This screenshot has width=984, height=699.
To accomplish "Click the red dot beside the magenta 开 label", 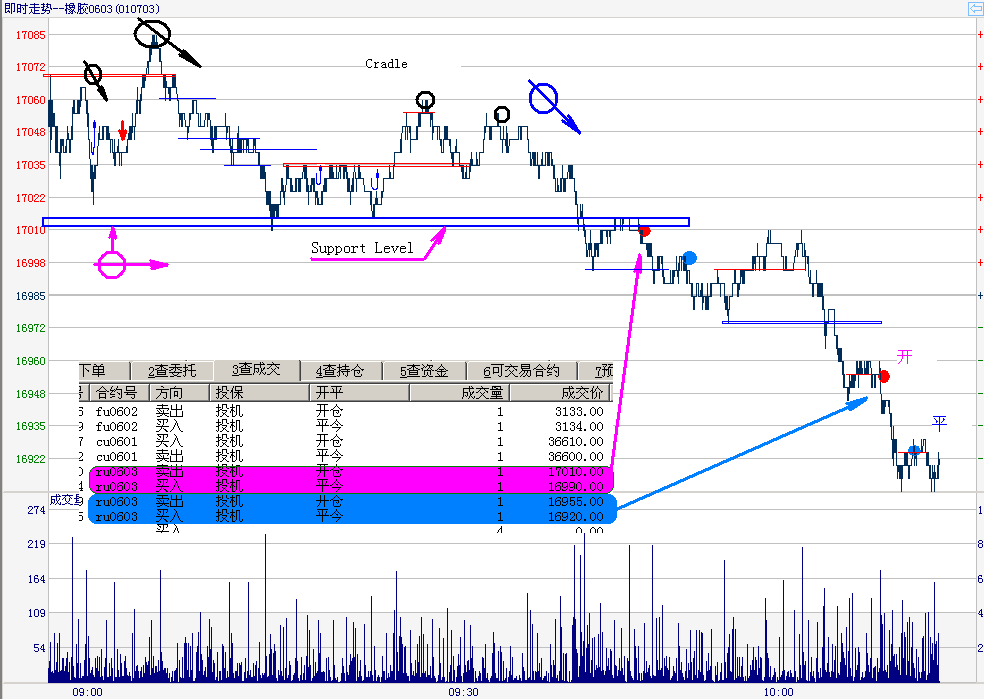I will pos(884,376).
